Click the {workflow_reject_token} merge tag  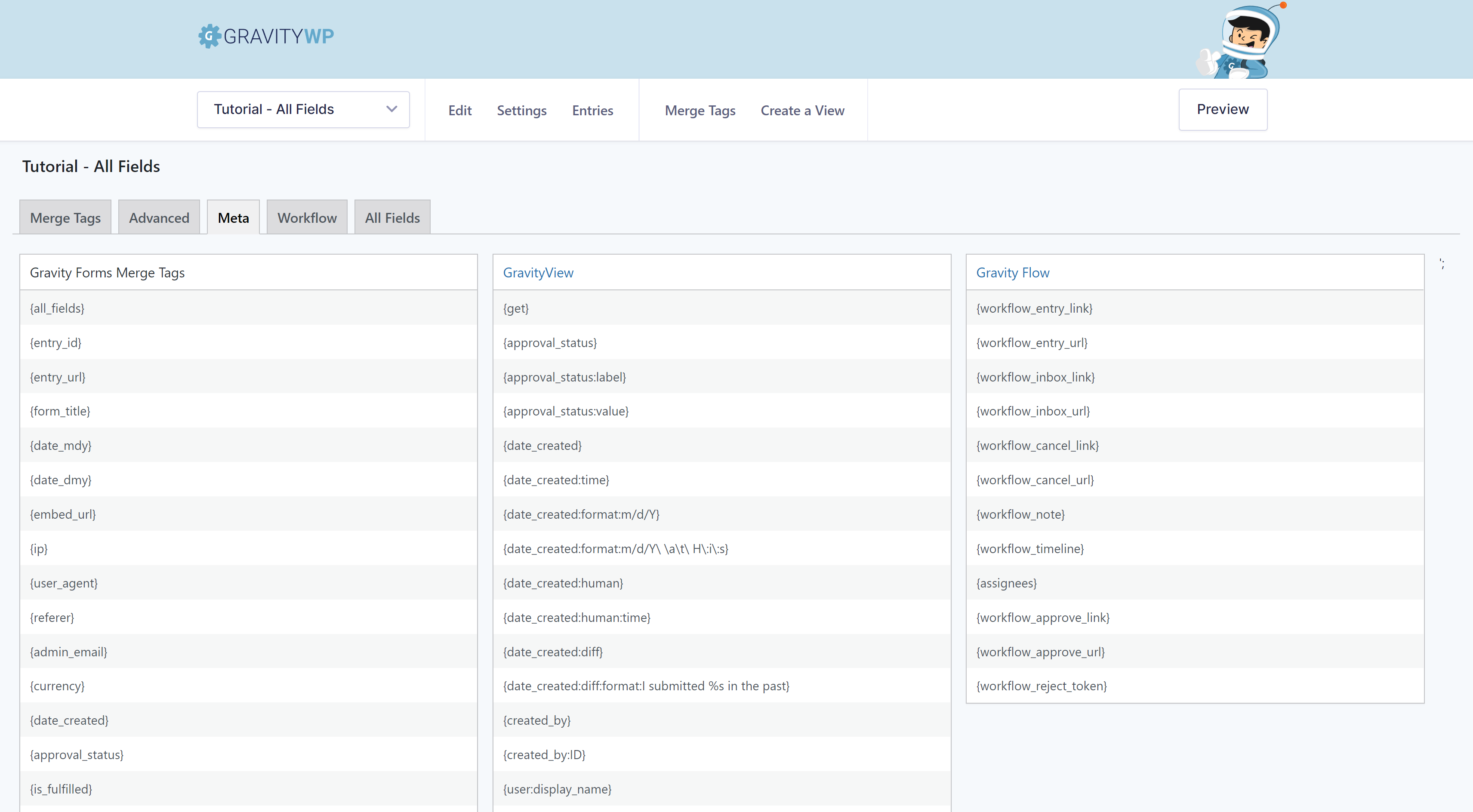1042,686
